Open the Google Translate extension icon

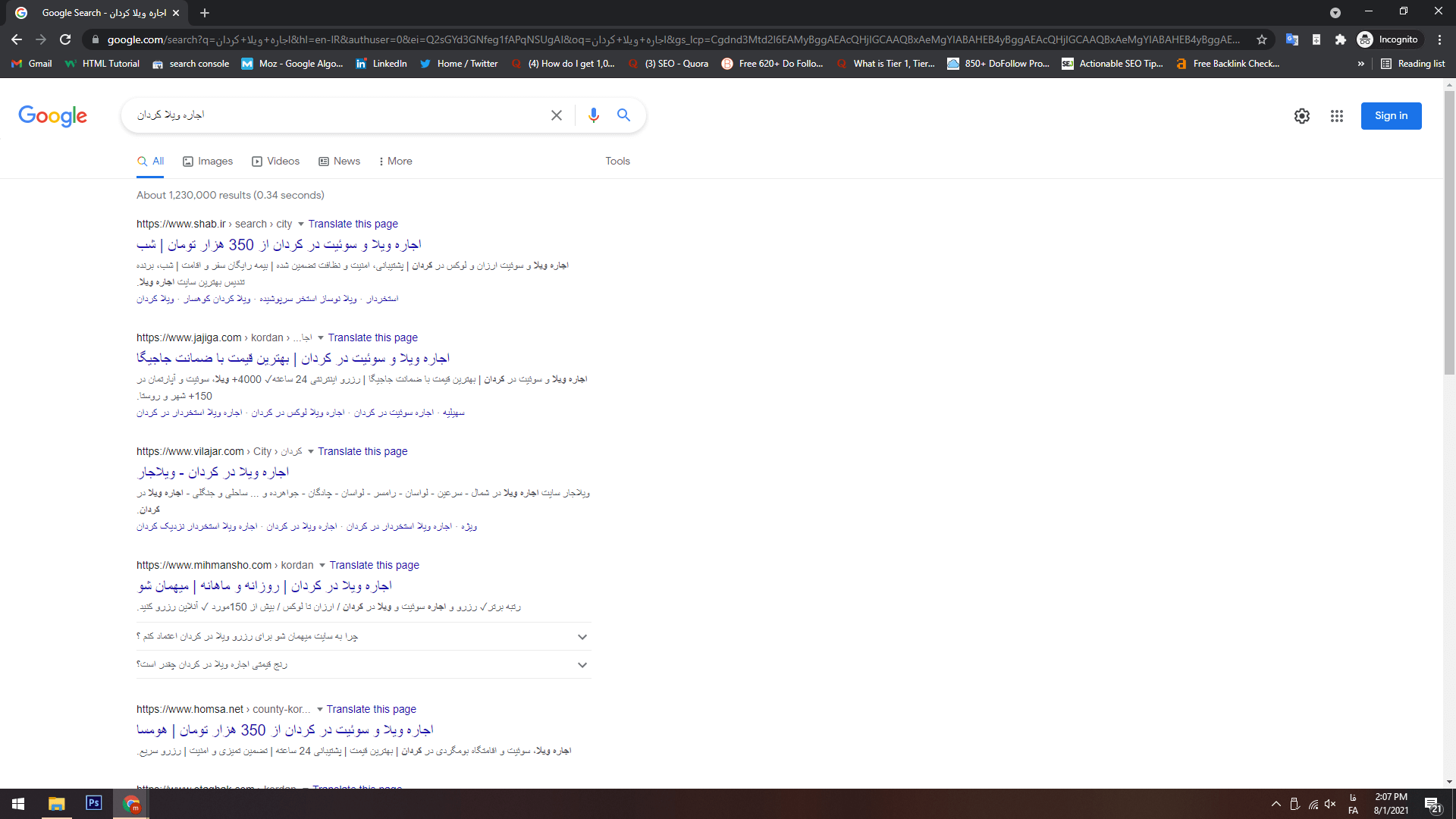[1292, 39]
